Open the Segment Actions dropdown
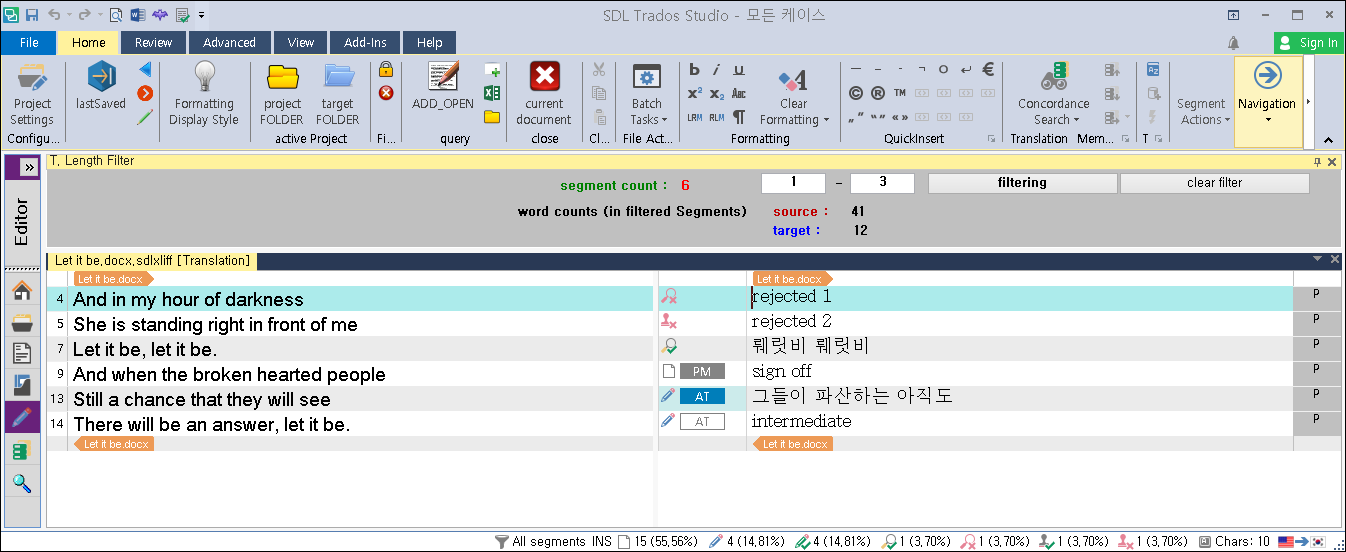The height and width of the screenshot is (552, 1346). [x=1201, y=111]
